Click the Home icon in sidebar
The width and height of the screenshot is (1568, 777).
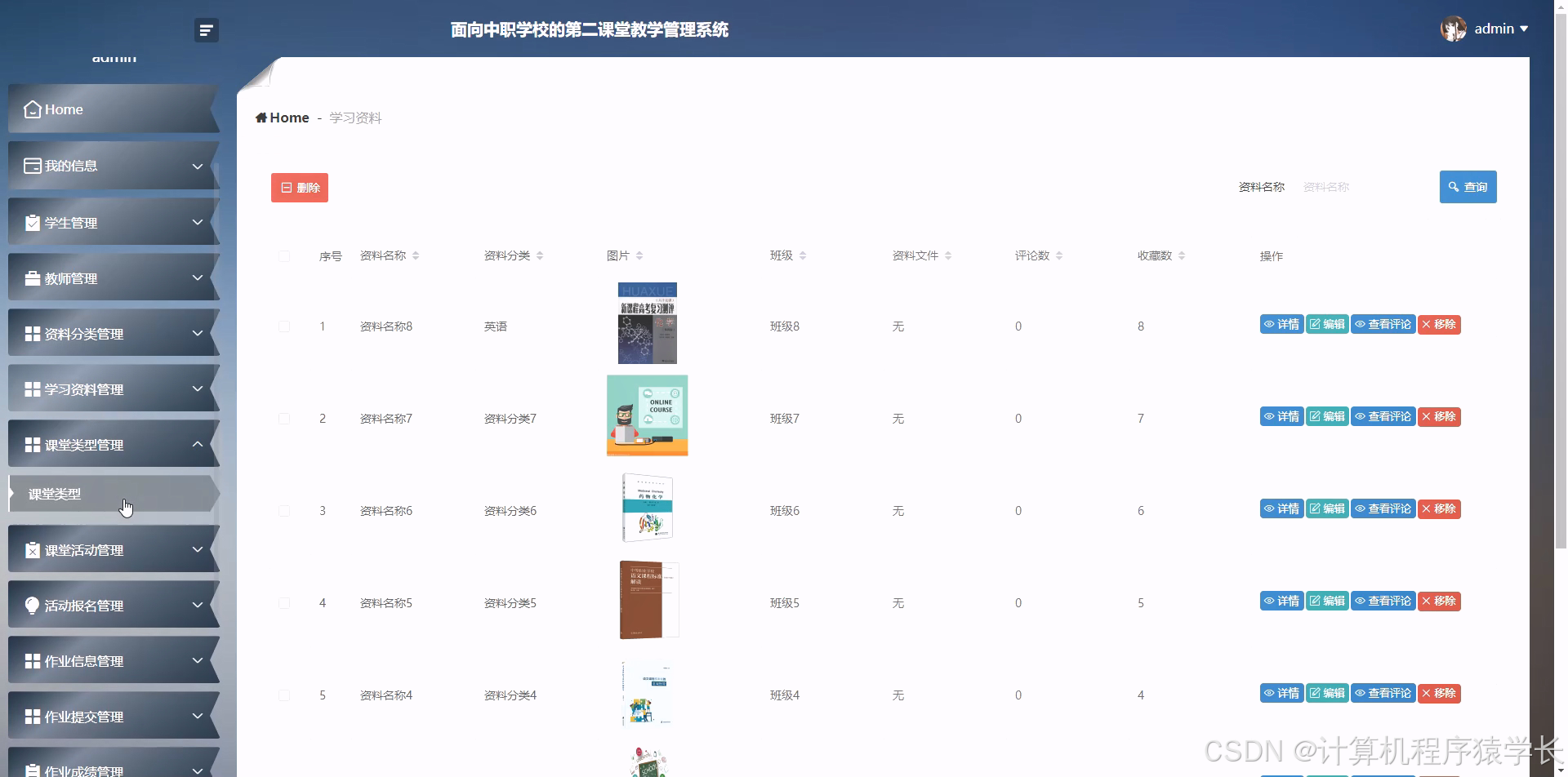pyautogui.click(x=33, y=109)
